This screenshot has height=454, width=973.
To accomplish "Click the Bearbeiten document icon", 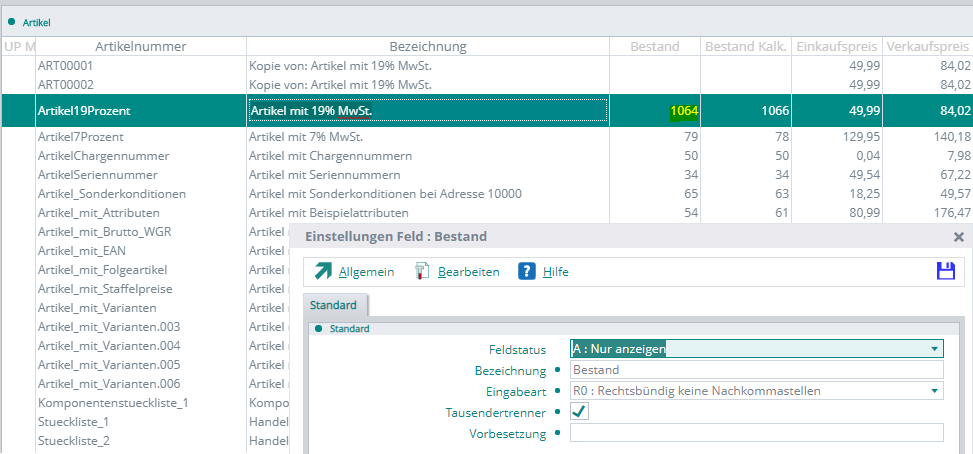I will [422, 272].
